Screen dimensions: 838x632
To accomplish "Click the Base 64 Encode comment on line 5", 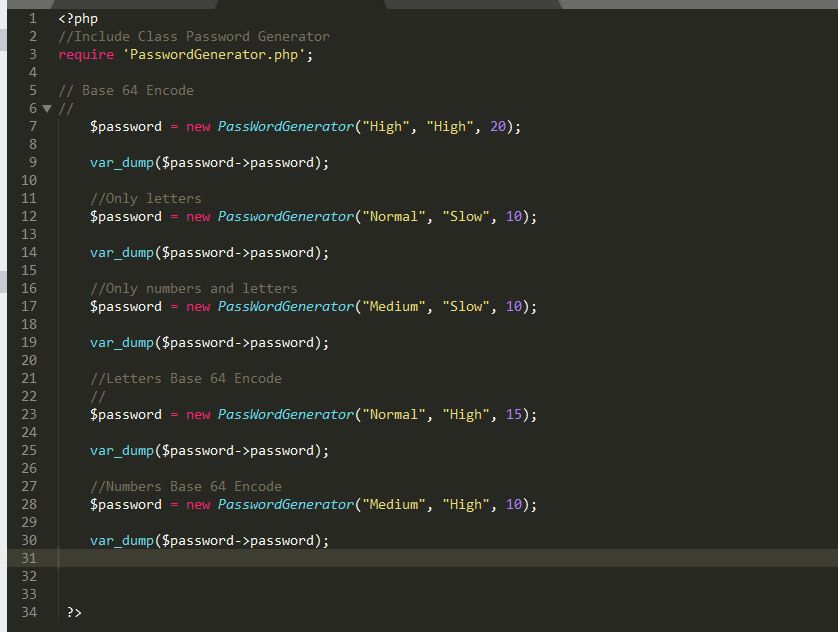I will [126, 90].
